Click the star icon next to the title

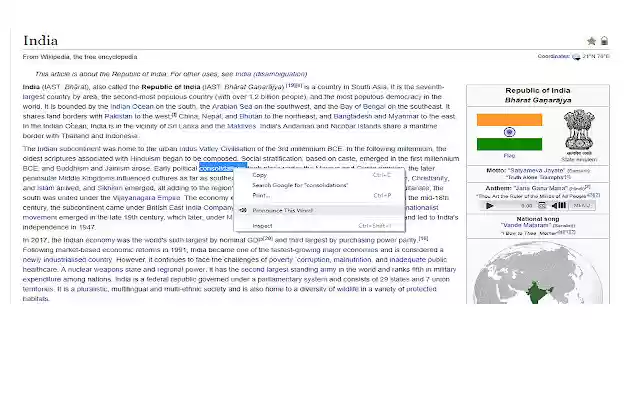[x=591, y=41]
